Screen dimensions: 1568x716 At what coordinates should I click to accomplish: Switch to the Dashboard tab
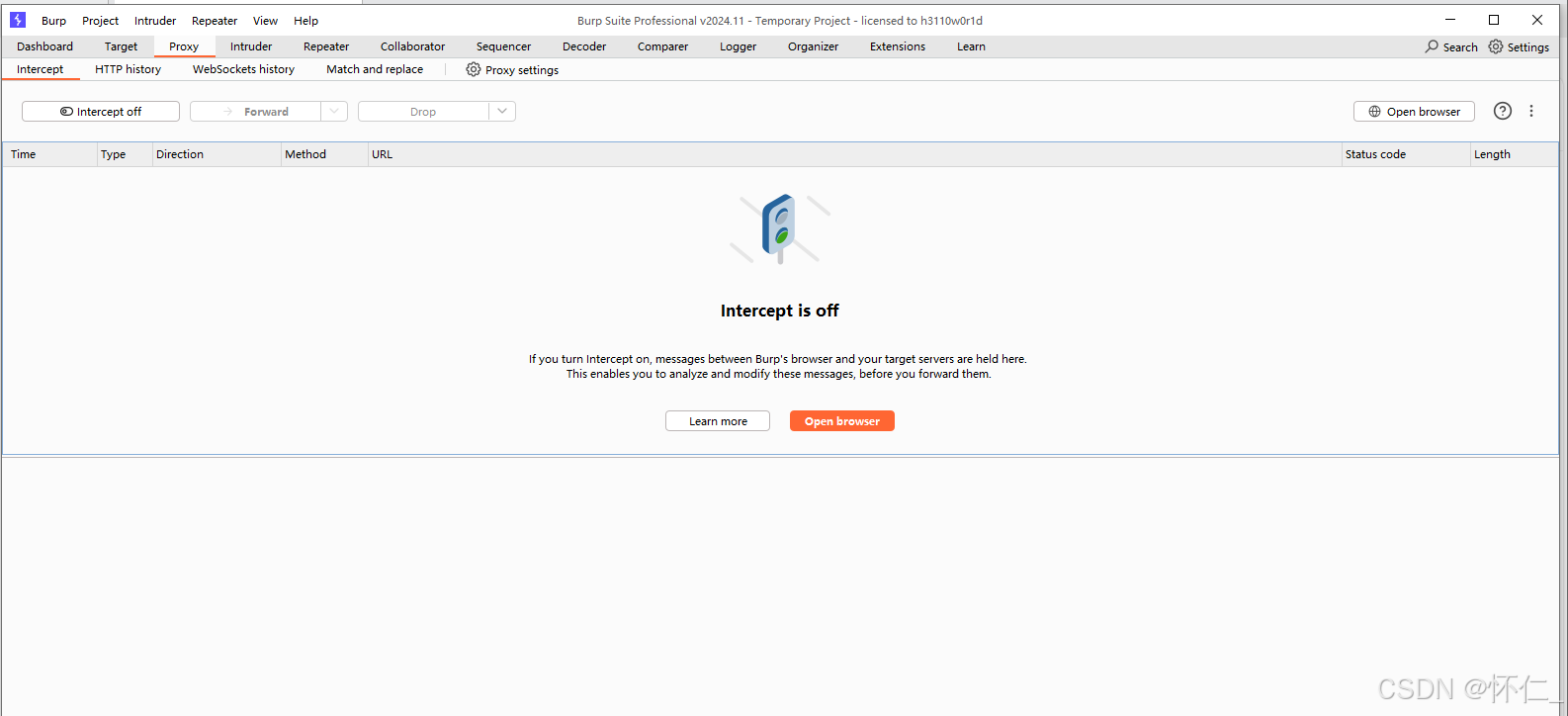(x=44, y=46)
